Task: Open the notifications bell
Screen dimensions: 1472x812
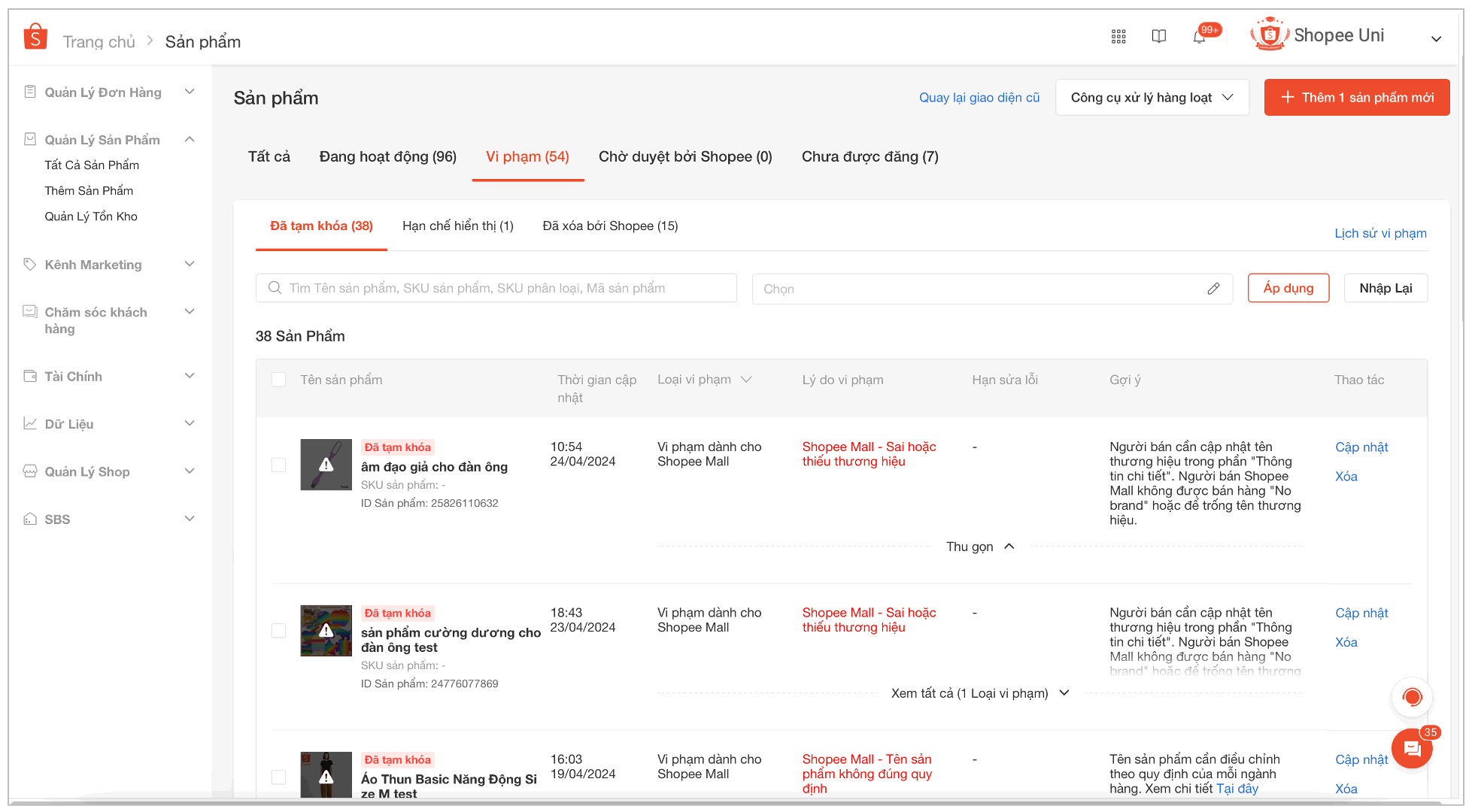Action: pos(1200,36)
